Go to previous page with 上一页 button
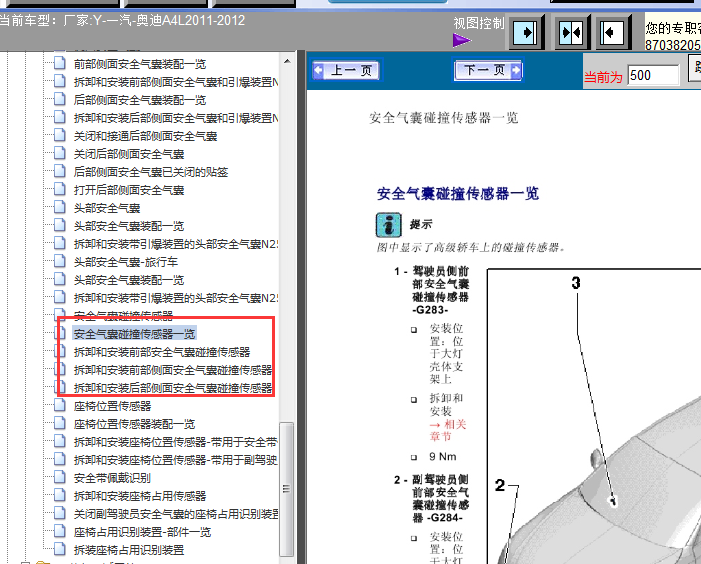This screenshot has width=701, height=564. pos(346,70)
